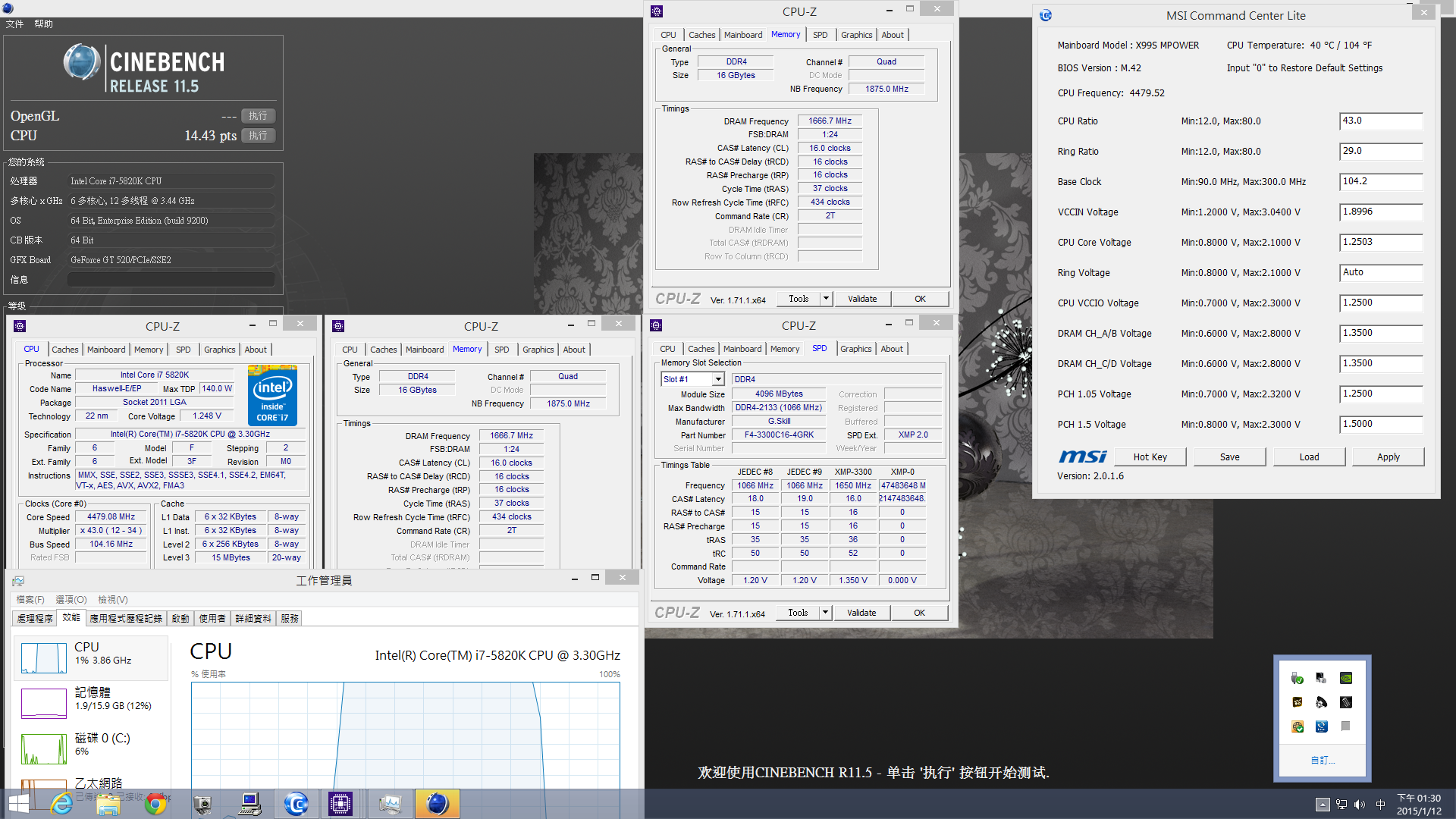The image size is (1456, 819).
Task: Open the Cinebench 文件 menu
Action: click(x=14, y=24)
